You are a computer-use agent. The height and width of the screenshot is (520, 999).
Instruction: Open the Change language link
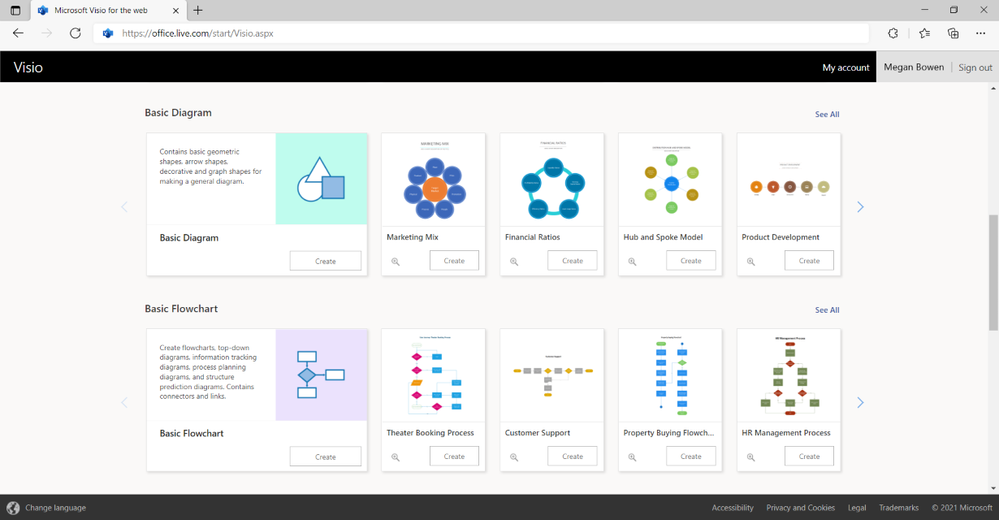pyautogui.click(x=55, y=508)
